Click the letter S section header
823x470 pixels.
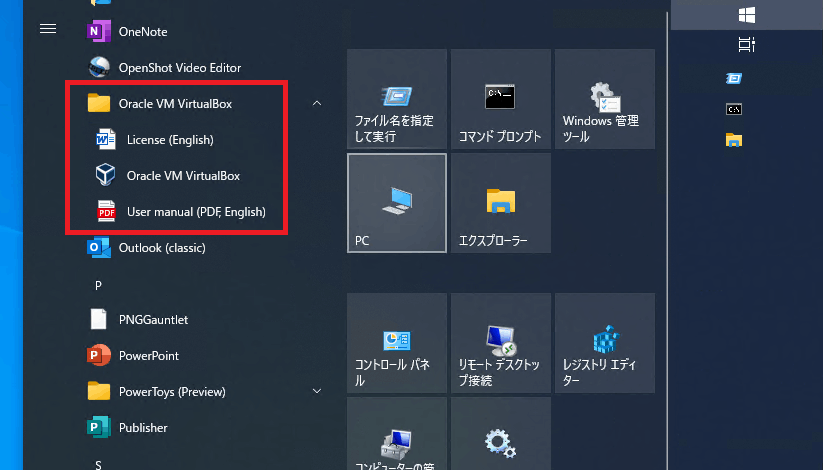(x=98, y=464)
